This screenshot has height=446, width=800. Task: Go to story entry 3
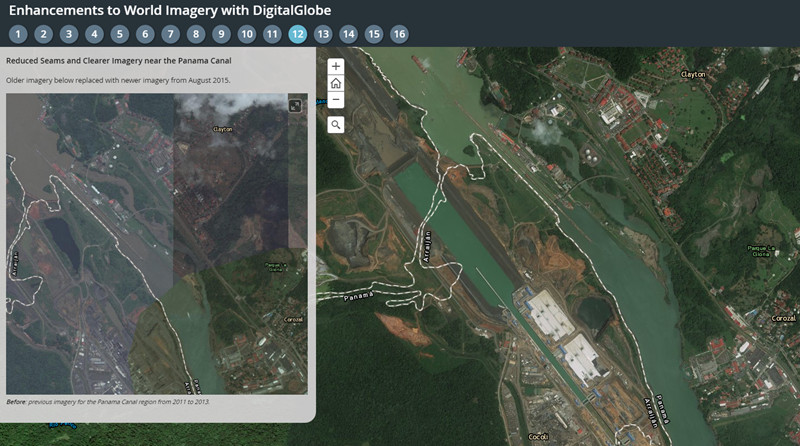click(69, 34)
